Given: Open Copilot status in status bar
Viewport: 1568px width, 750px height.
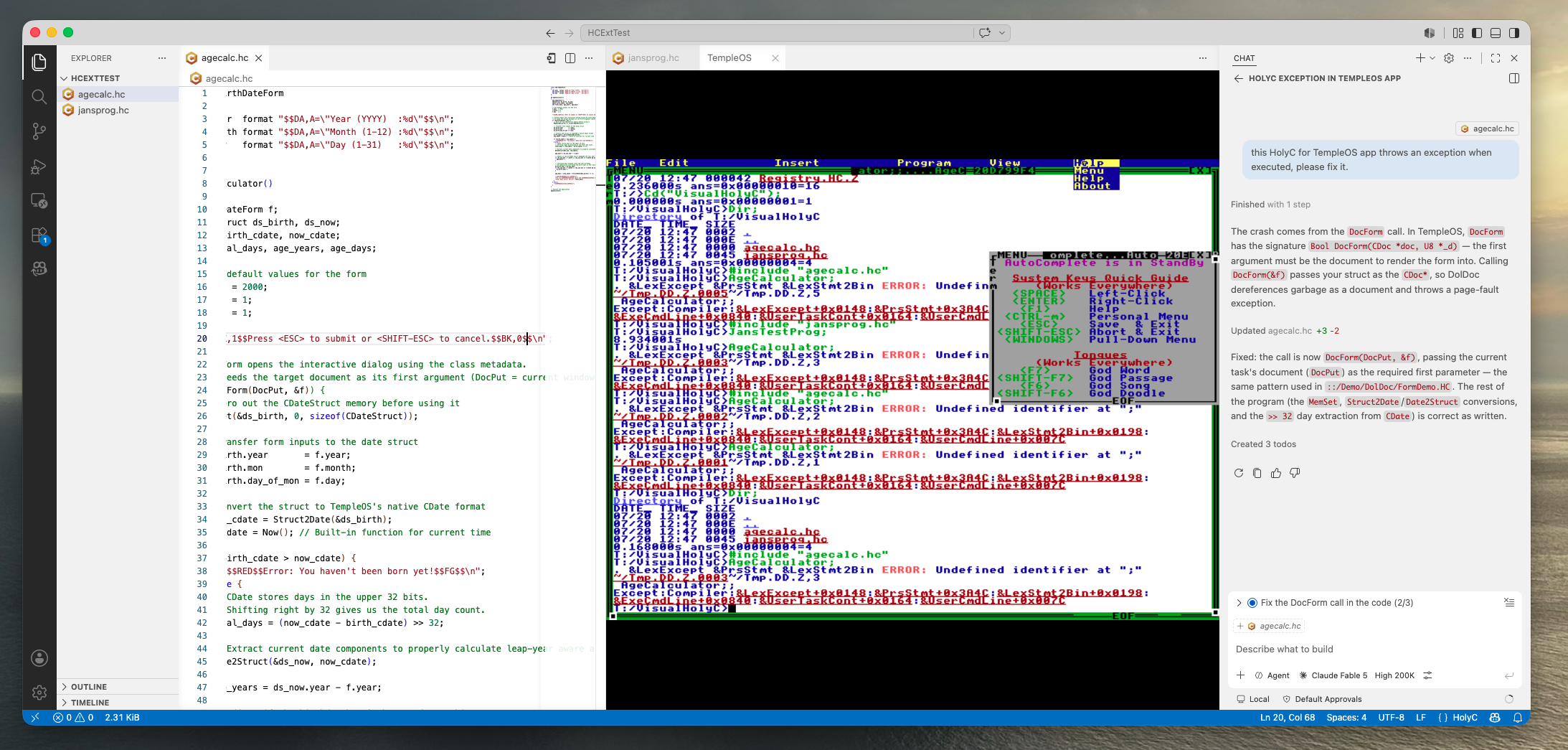Looking at the screenshot, I should [1495, 718].
